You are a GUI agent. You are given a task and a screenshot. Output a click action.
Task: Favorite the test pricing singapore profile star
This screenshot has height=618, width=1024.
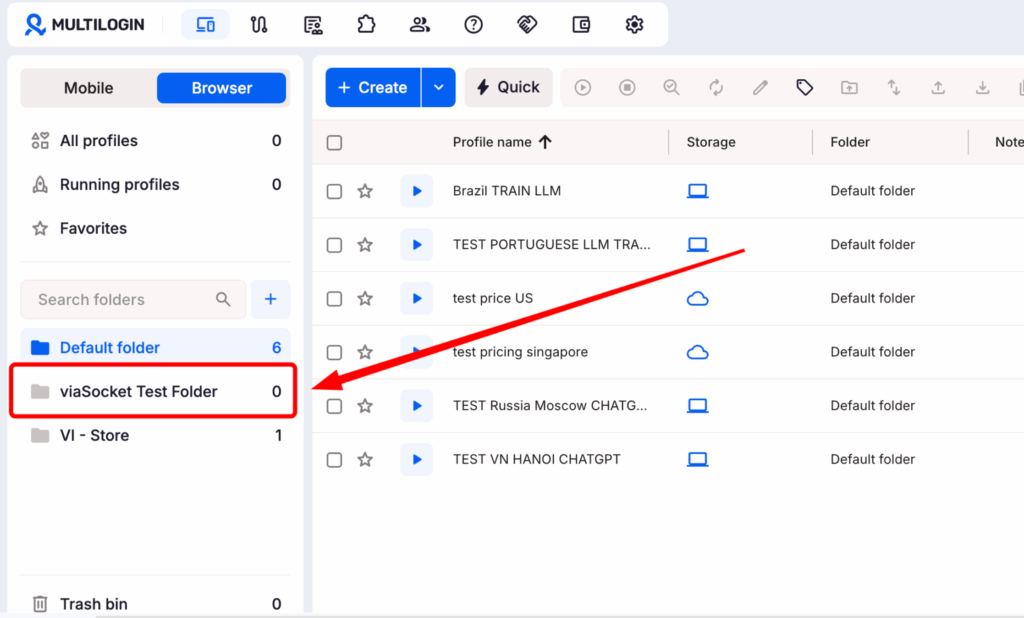click(x=365, y=352)
